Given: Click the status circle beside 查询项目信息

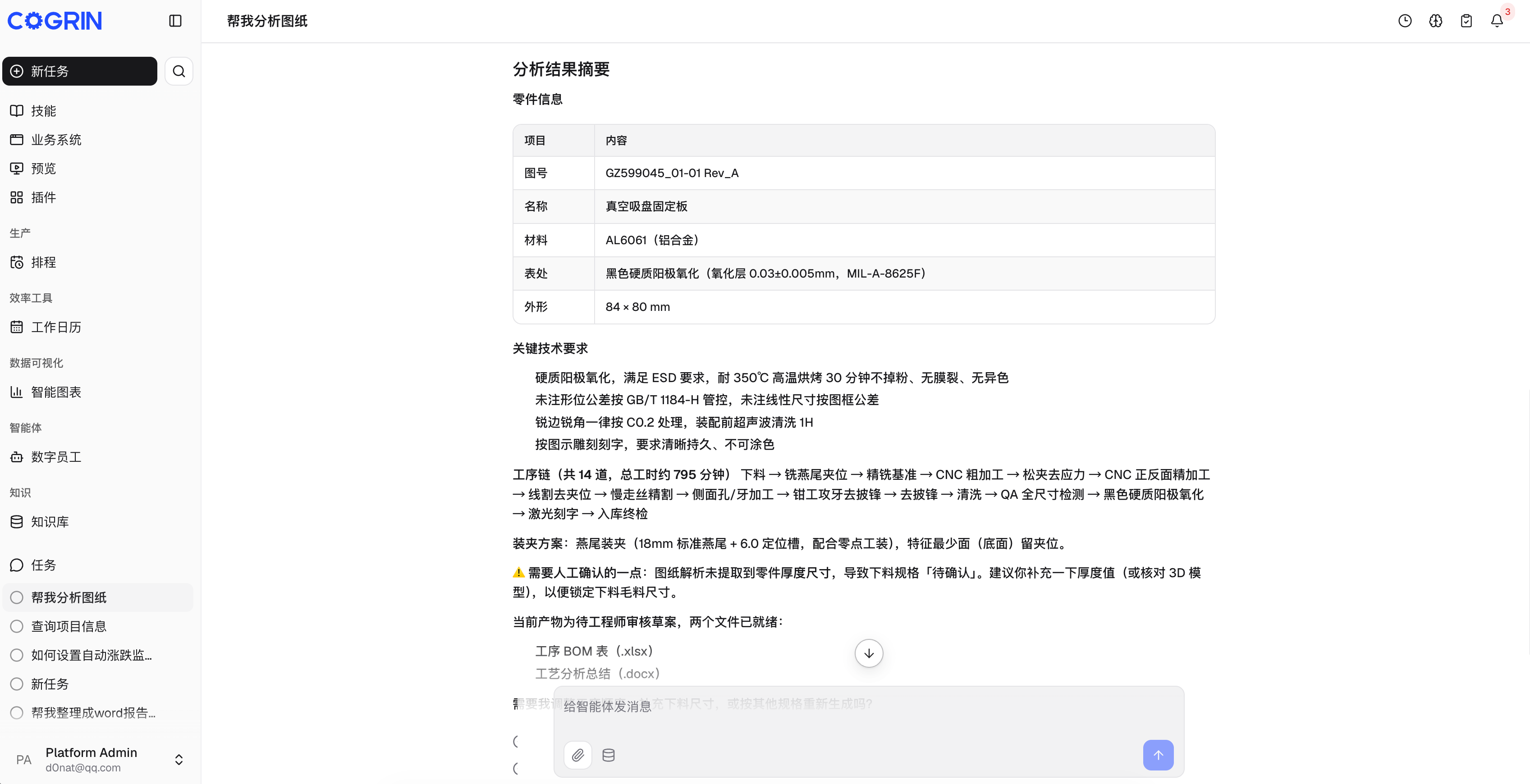Looking at the screenshot, I should click(x=17, y=626).
